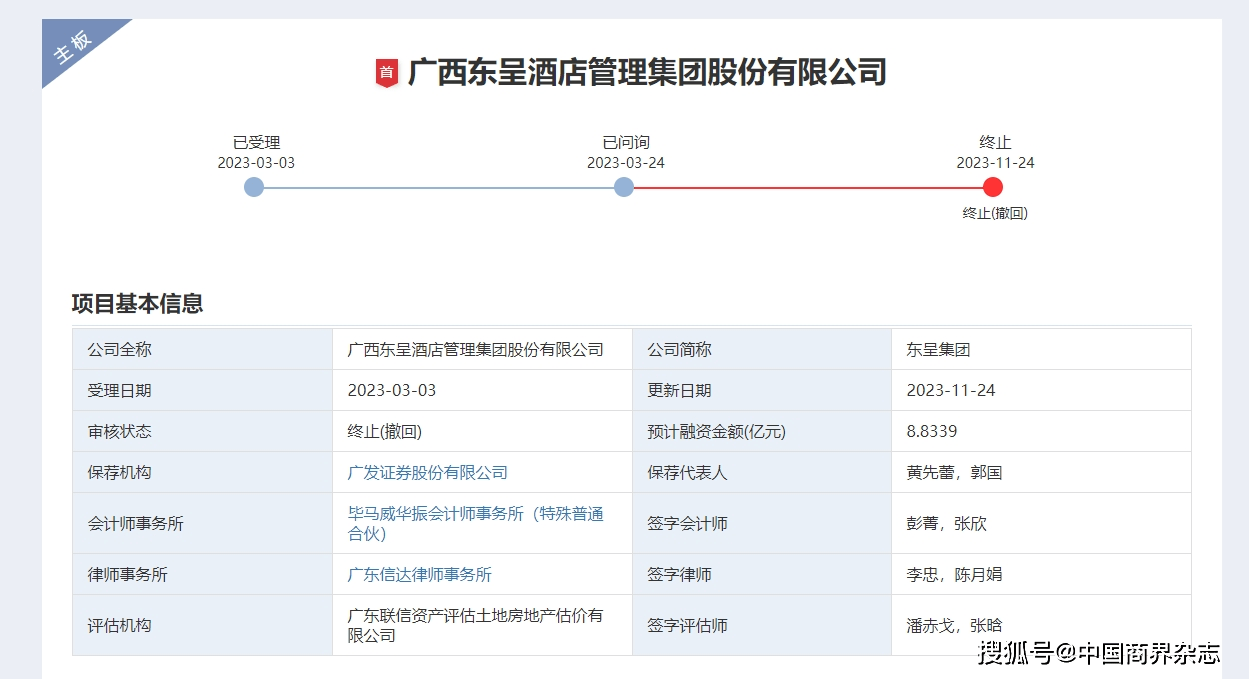The width and height of the screenshot is (1249, 679).
Task: Click the 更新日期 value 2023-11-24 in the table
Action: point(951,390)
